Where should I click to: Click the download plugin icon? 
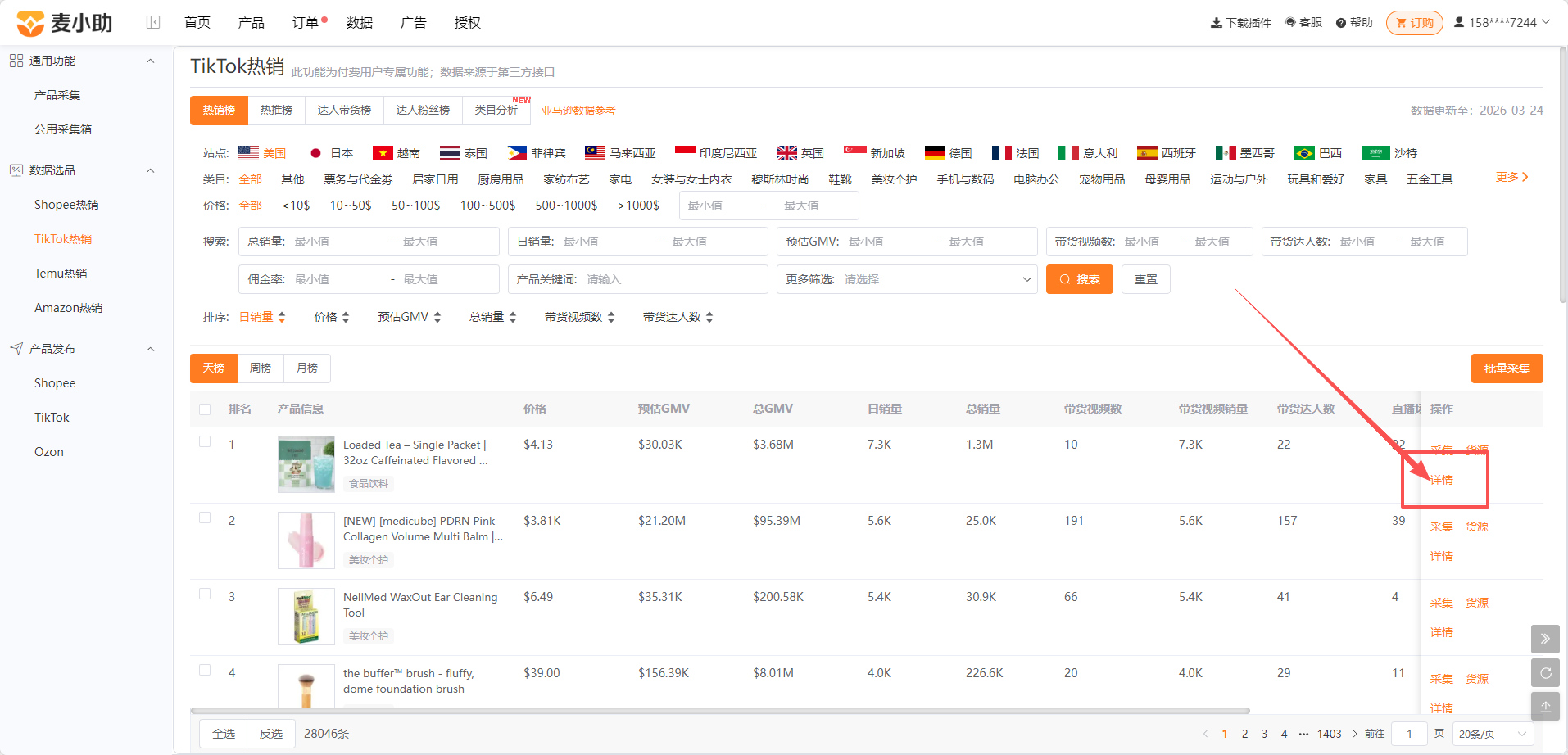(x=1216, y=23)
